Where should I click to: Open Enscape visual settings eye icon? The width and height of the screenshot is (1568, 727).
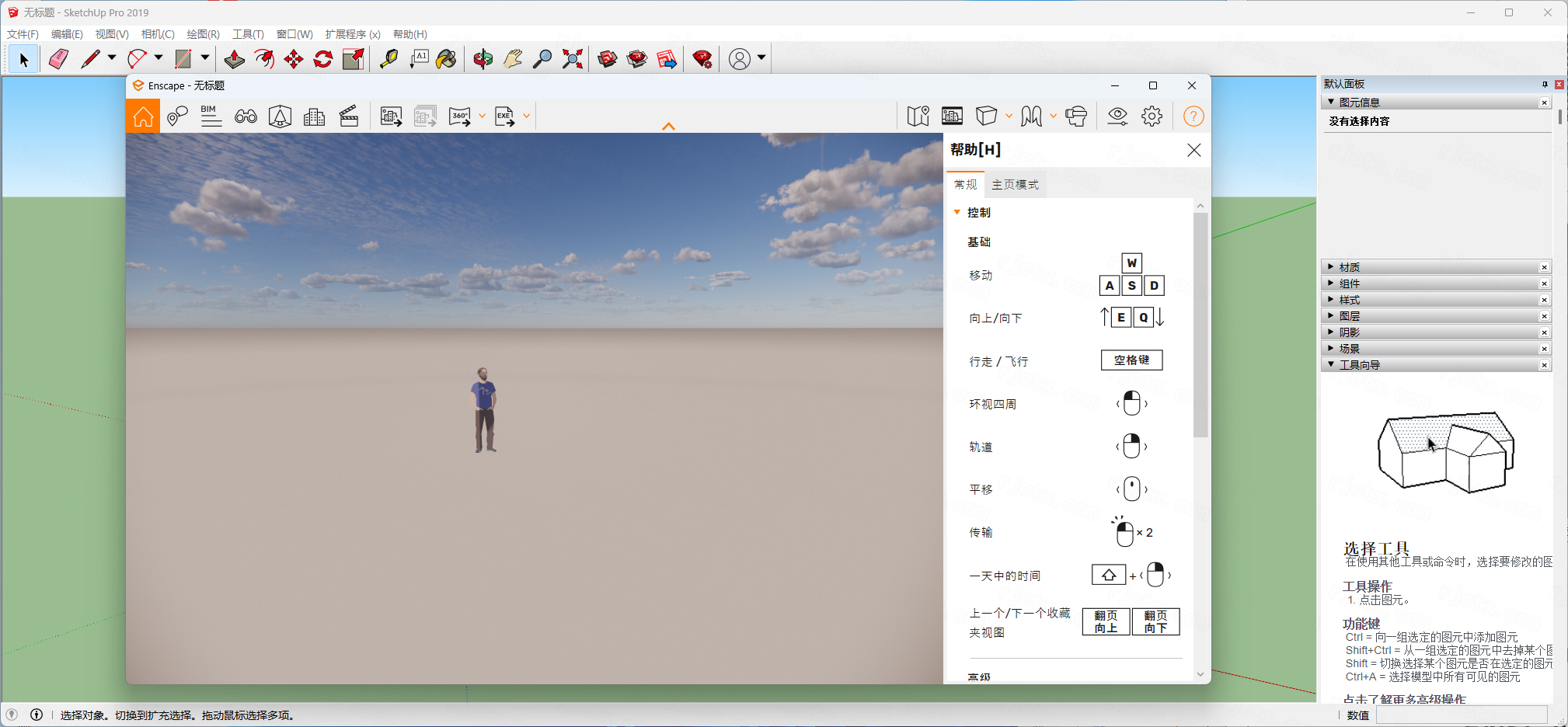pyautogui.click(x=1117, y=117)
